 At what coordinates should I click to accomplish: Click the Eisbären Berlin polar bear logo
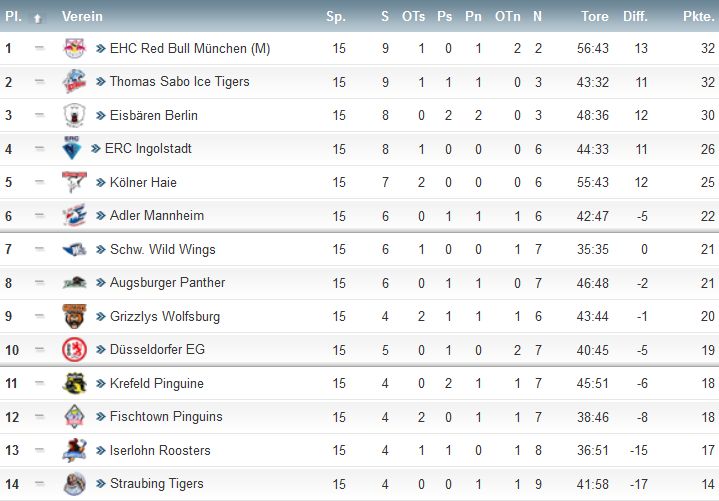(74, 115)
